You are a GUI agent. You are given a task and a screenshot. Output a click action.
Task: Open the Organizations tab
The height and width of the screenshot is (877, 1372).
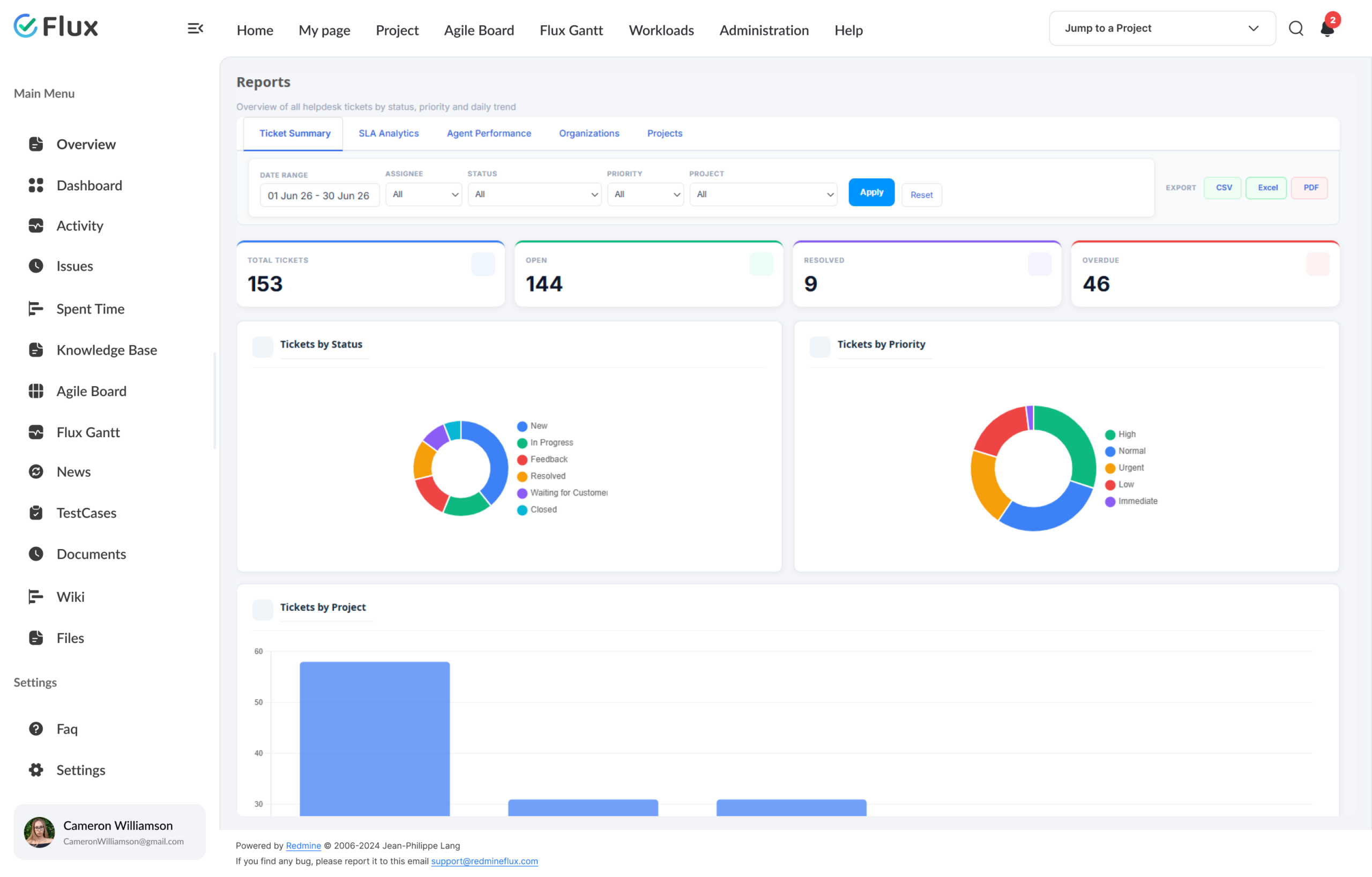[589, 133]
